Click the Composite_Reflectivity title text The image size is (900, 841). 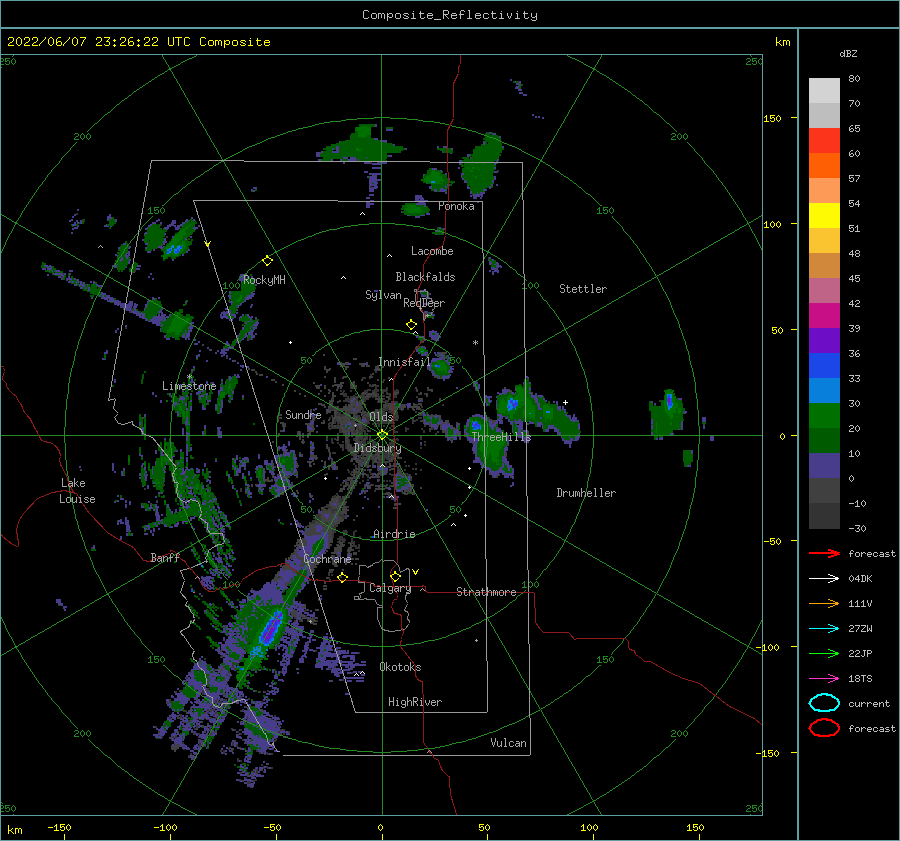point(449,15)
